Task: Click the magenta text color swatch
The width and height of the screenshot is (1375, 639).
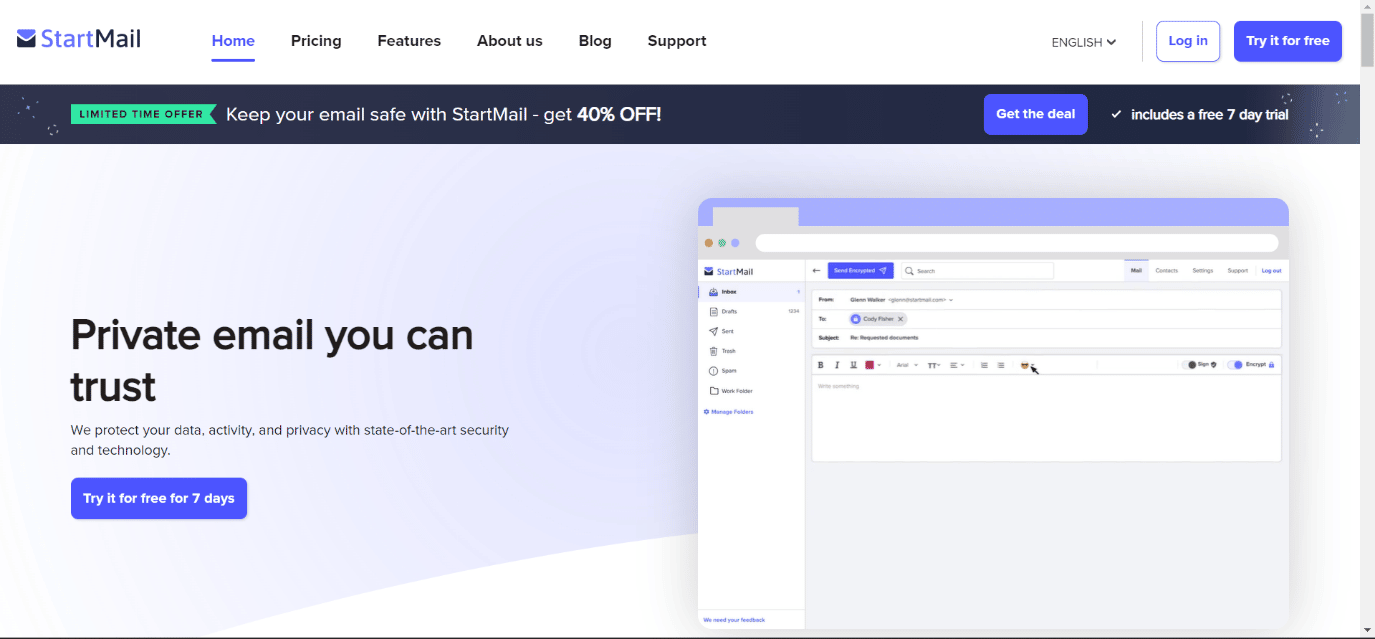Action: (x=870, y=365)
